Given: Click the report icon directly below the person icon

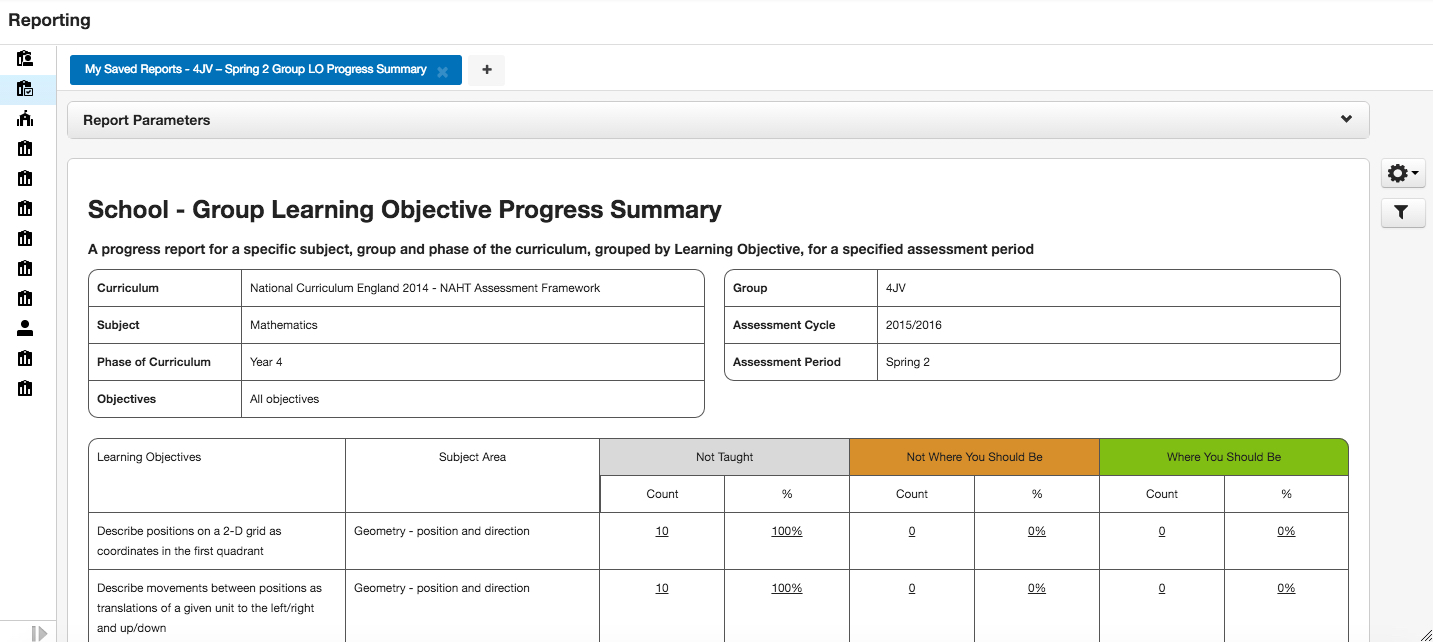Looking at the screenshot, I should [x=25, y=358].
